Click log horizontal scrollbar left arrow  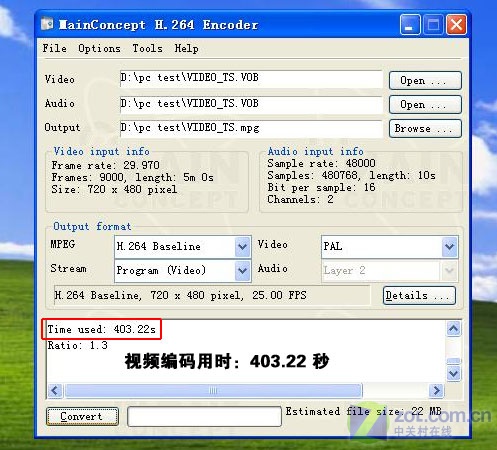pyautogui.click(x=55, y=390)
